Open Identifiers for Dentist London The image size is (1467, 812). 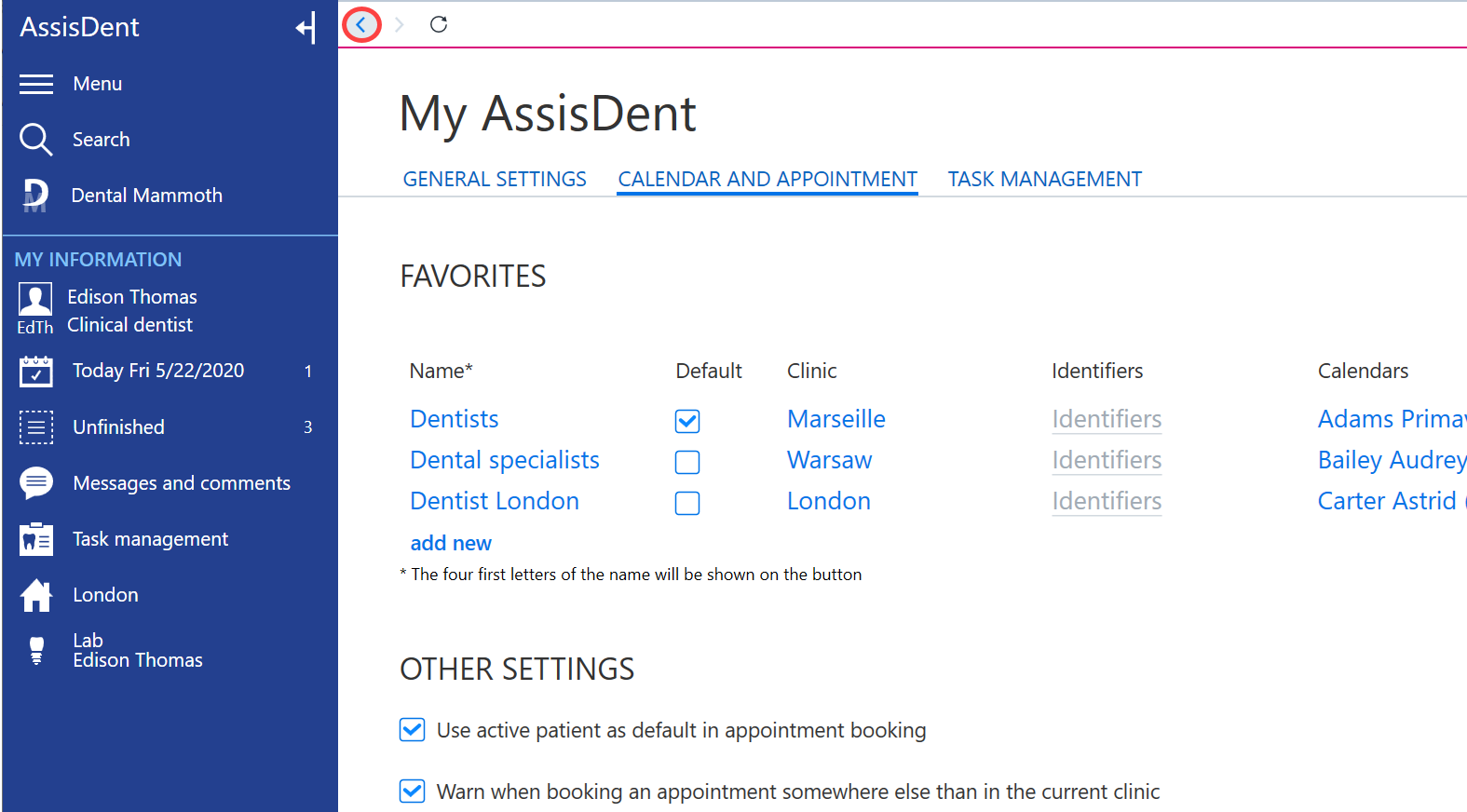pyautogui.click(x=1107, y=501)
